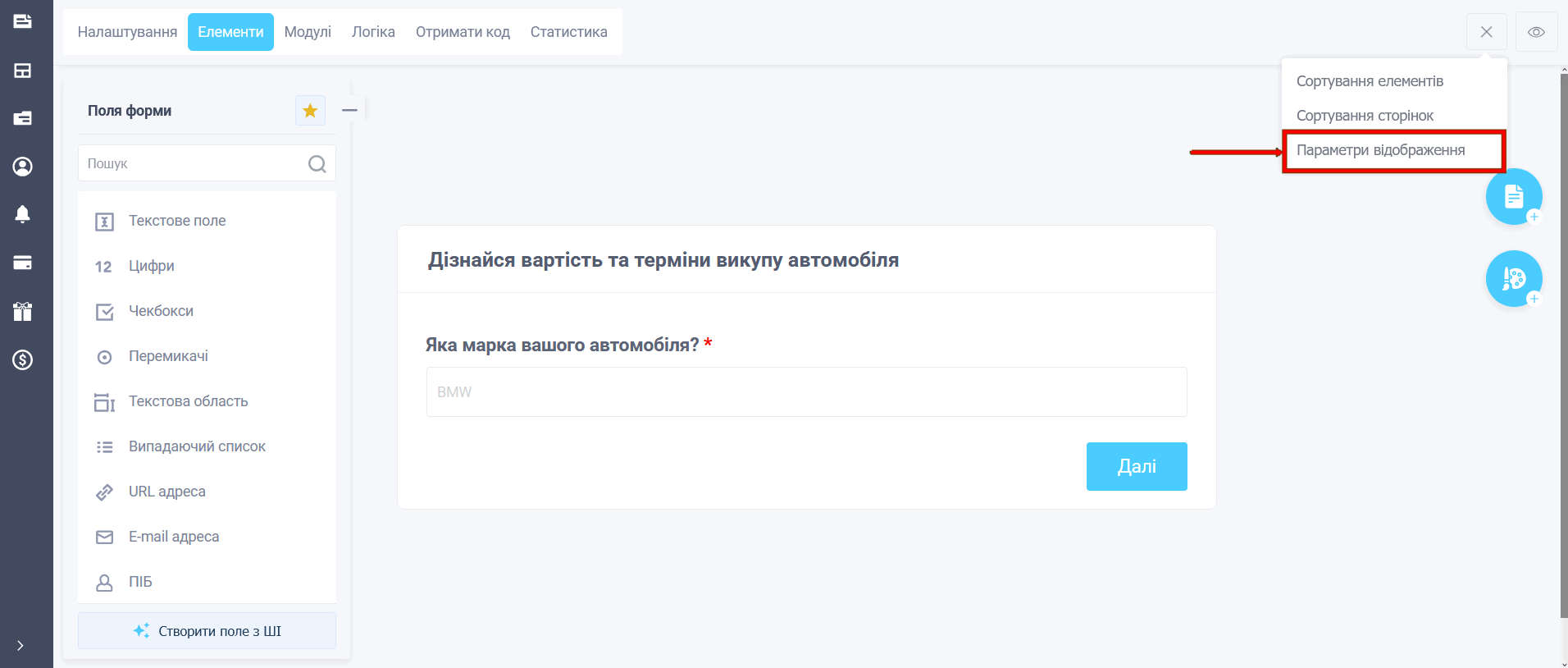This screenshot has height=668, width=1568.
Task: Collapse the Поля форми panel with minus icon
Action: point(349,110)
